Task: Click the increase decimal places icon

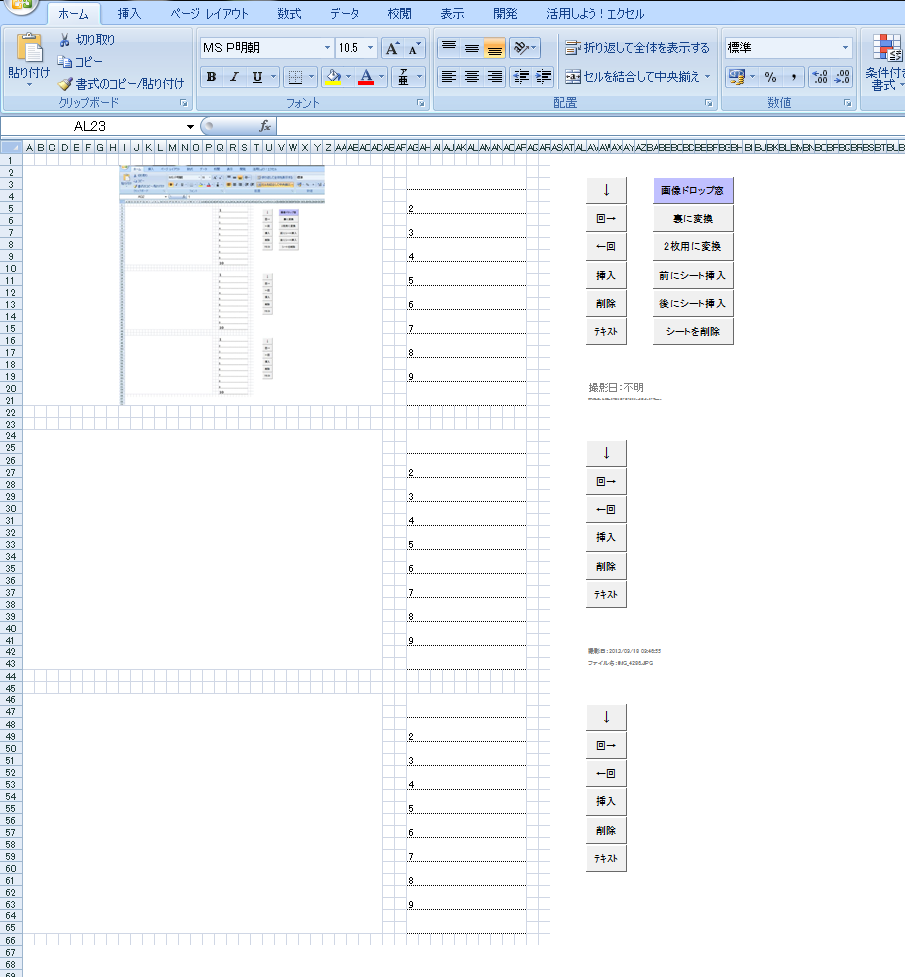Action: [x=818, y=77]
